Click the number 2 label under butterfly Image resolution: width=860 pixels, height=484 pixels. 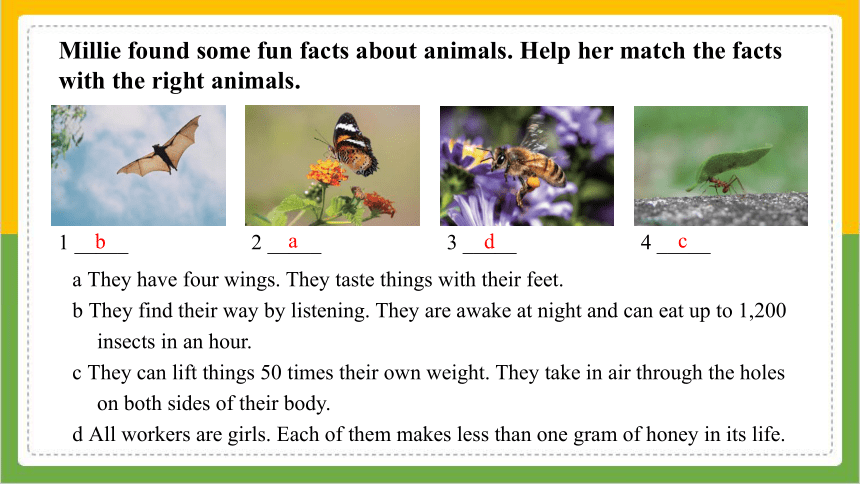(x=256, y=242)
